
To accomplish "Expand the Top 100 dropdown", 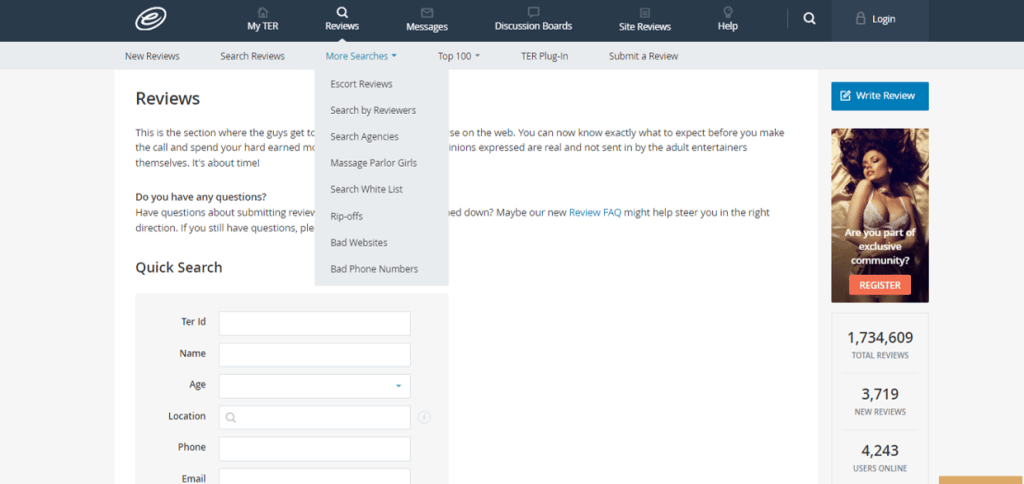I will (458, 56).
